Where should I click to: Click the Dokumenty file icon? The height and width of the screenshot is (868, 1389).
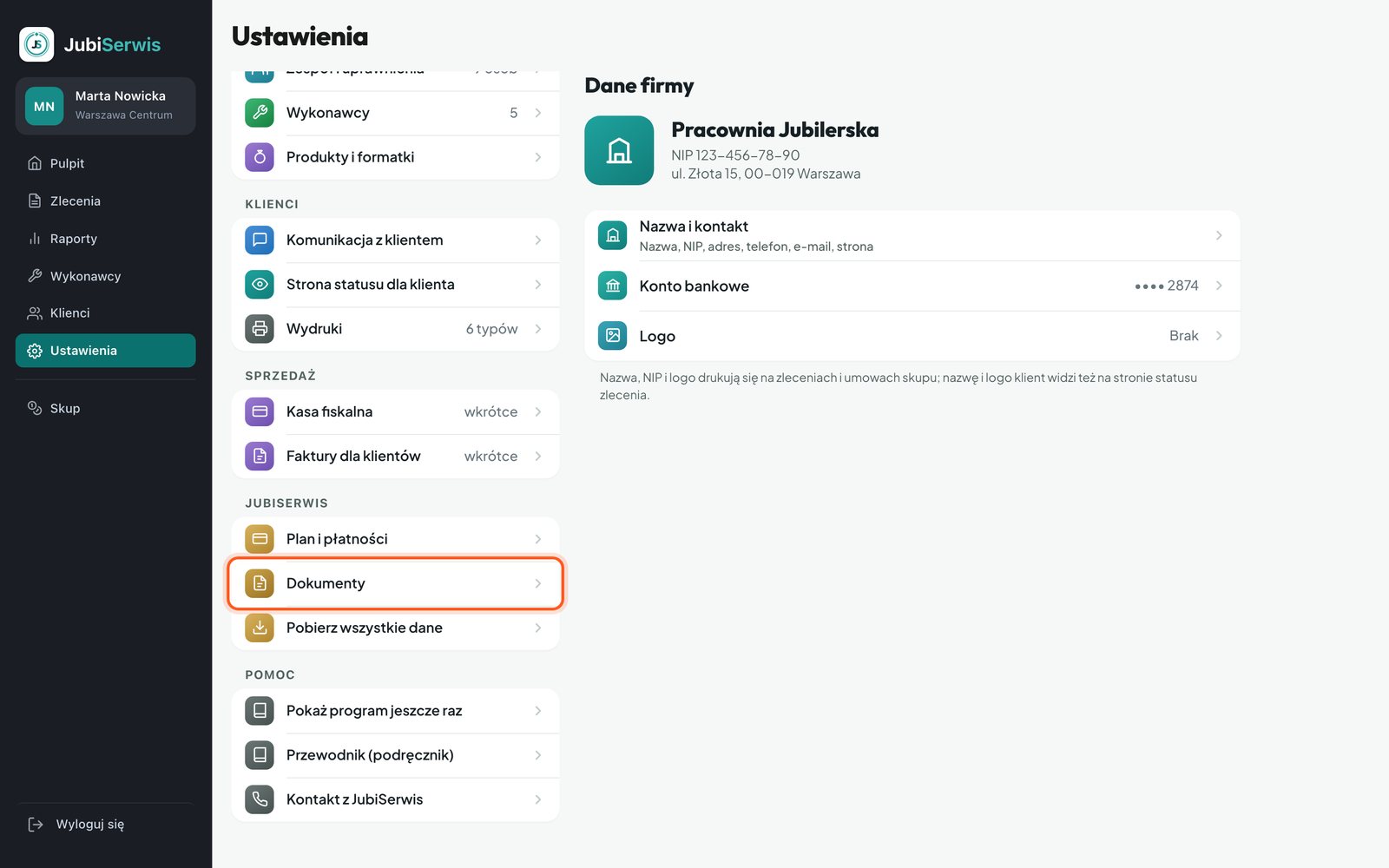point(260,583)
